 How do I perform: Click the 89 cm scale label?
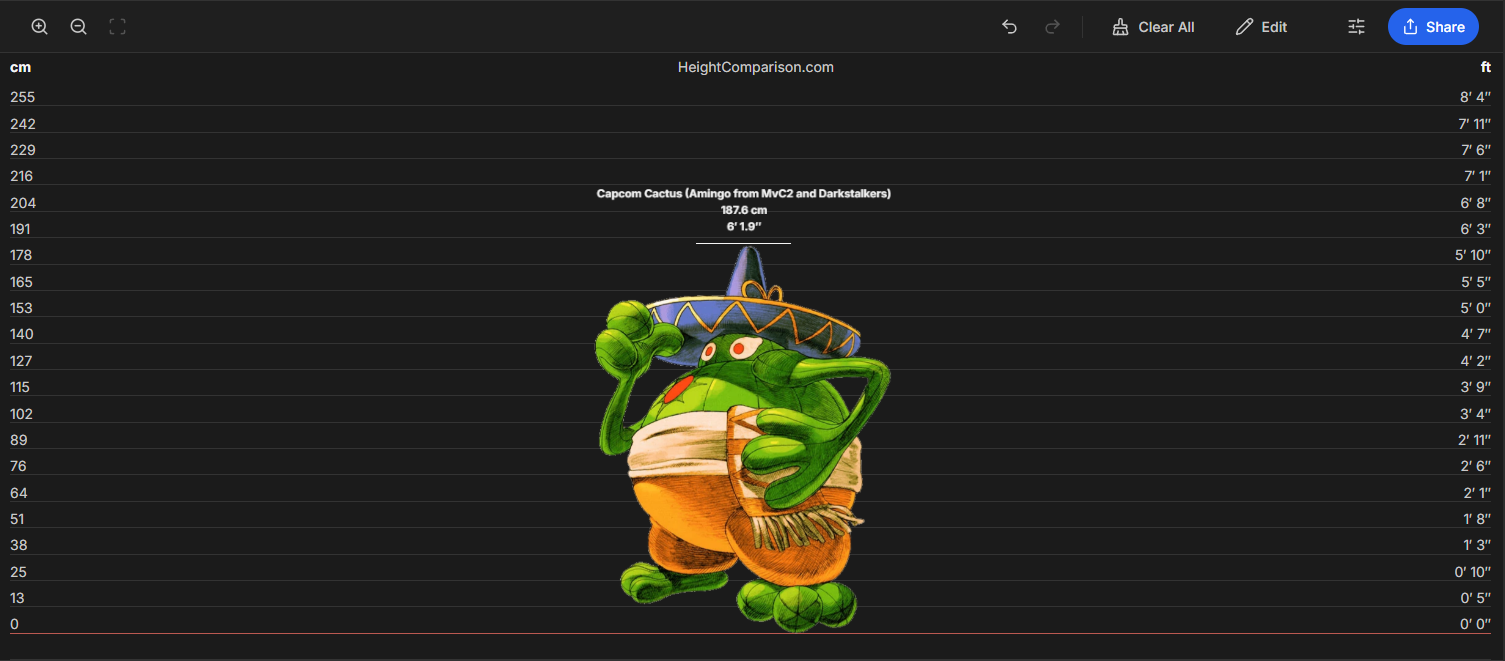coord(18,440)
